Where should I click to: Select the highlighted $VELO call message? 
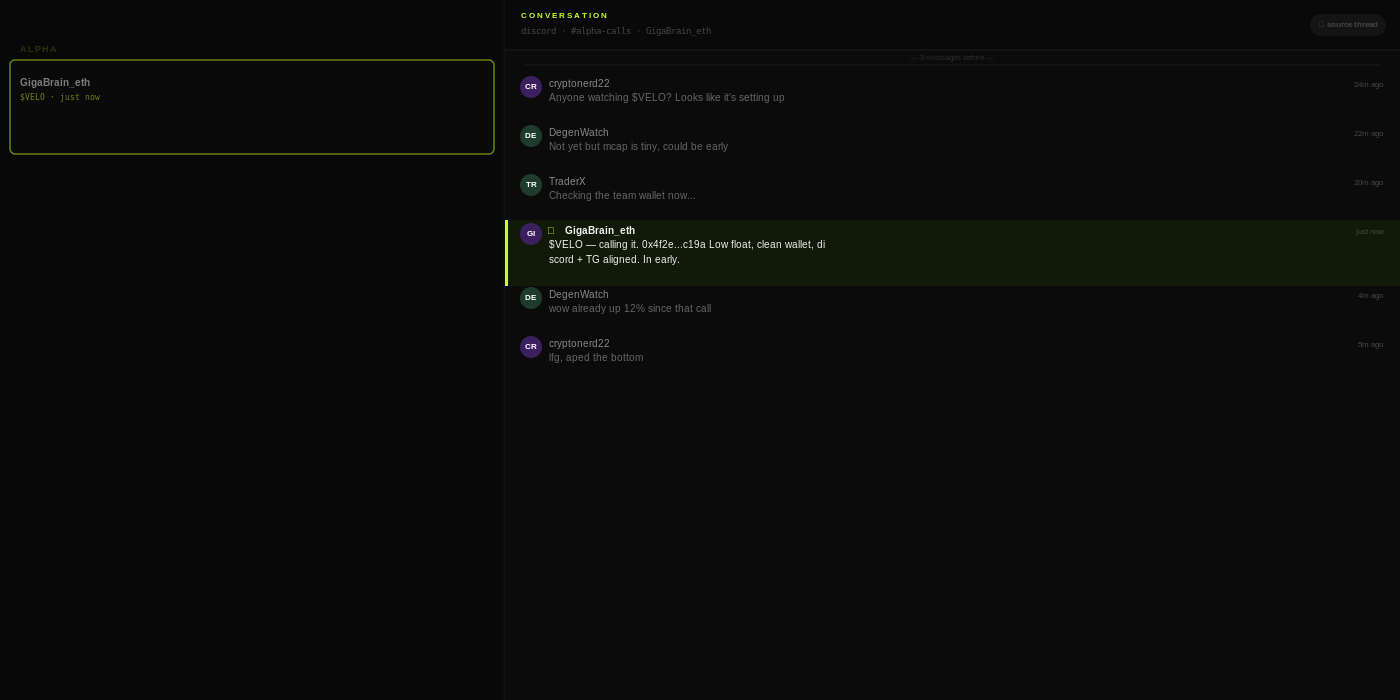pos(952,253)
